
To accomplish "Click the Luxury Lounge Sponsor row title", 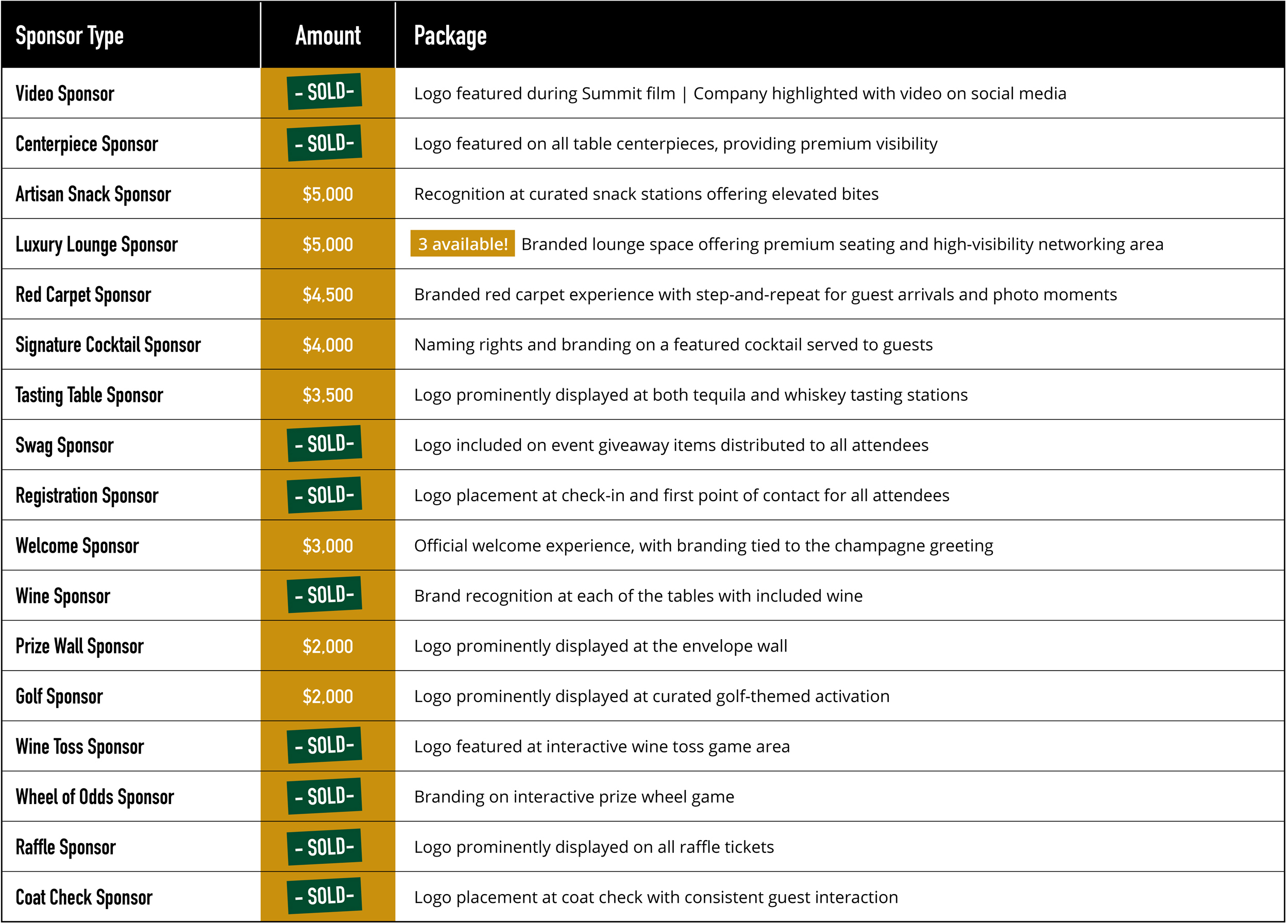I will 96,245.
